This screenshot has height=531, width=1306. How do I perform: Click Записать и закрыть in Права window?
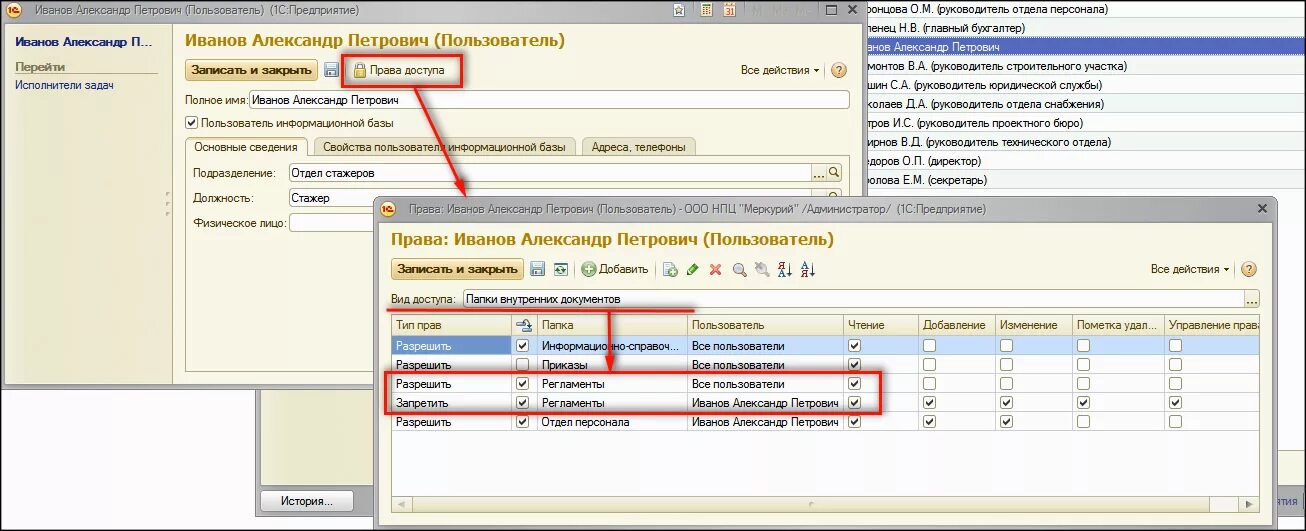coord(457,269)
